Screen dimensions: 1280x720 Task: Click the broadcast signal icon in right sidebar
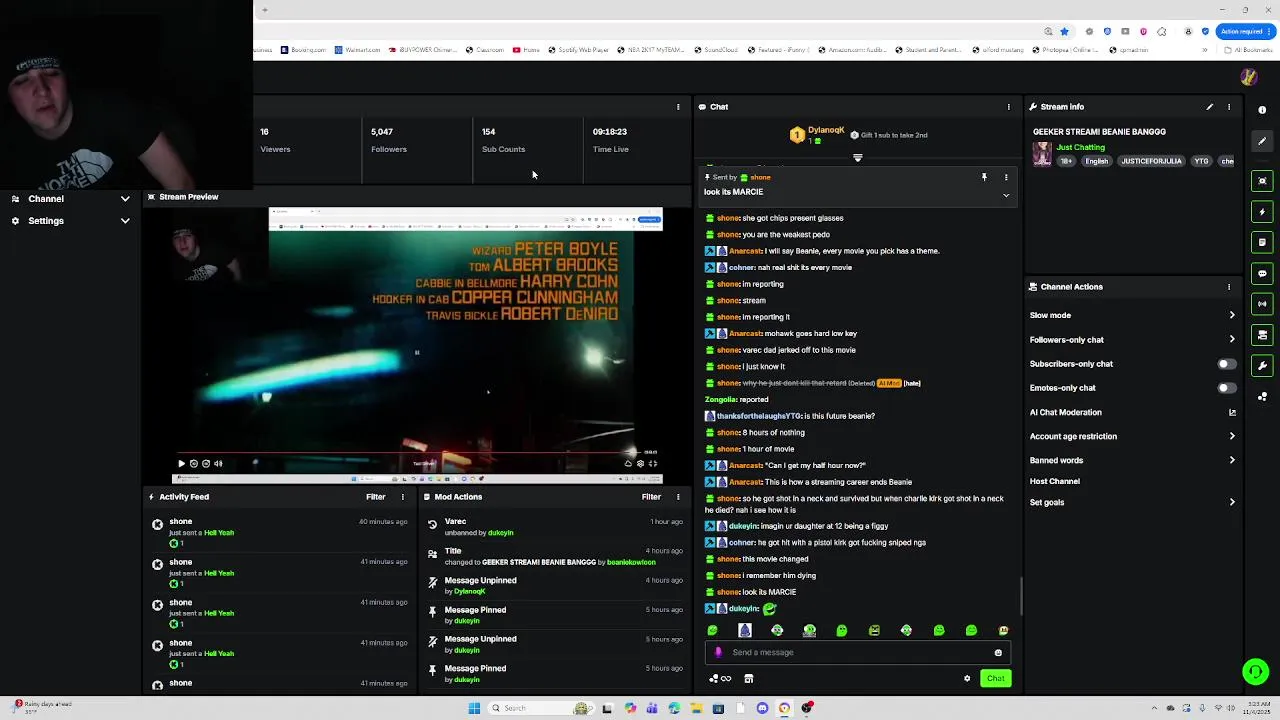tap(1262, 304)
